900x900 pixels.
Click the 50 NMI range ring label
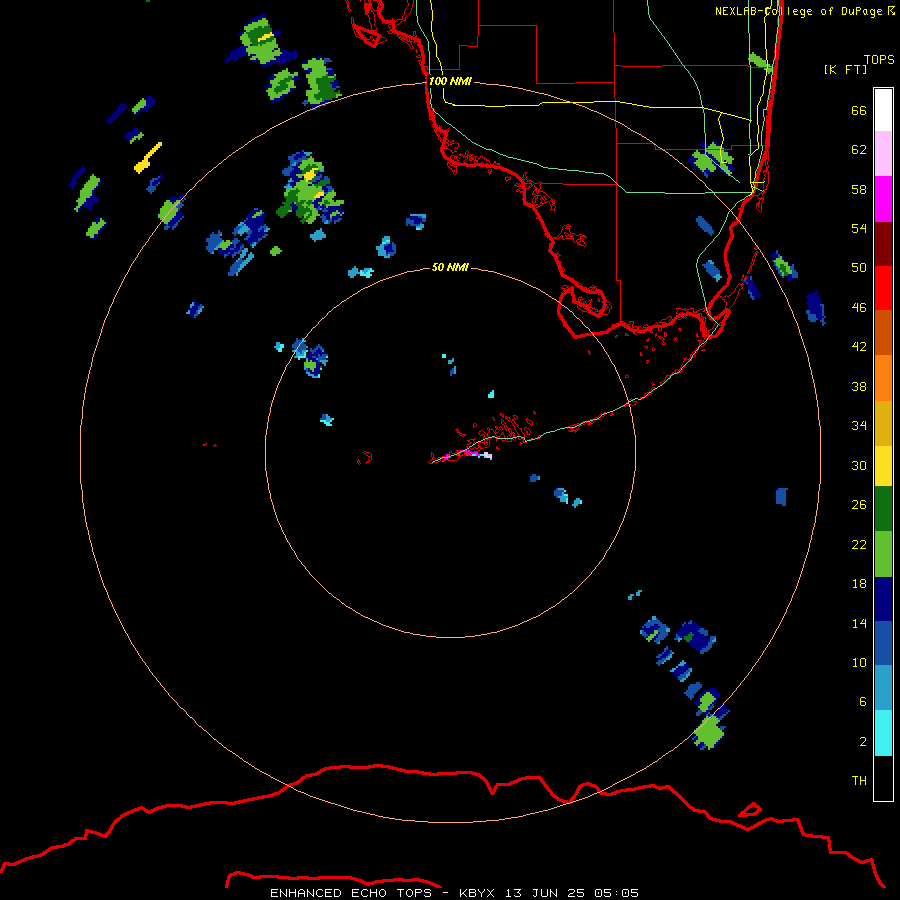450,267
